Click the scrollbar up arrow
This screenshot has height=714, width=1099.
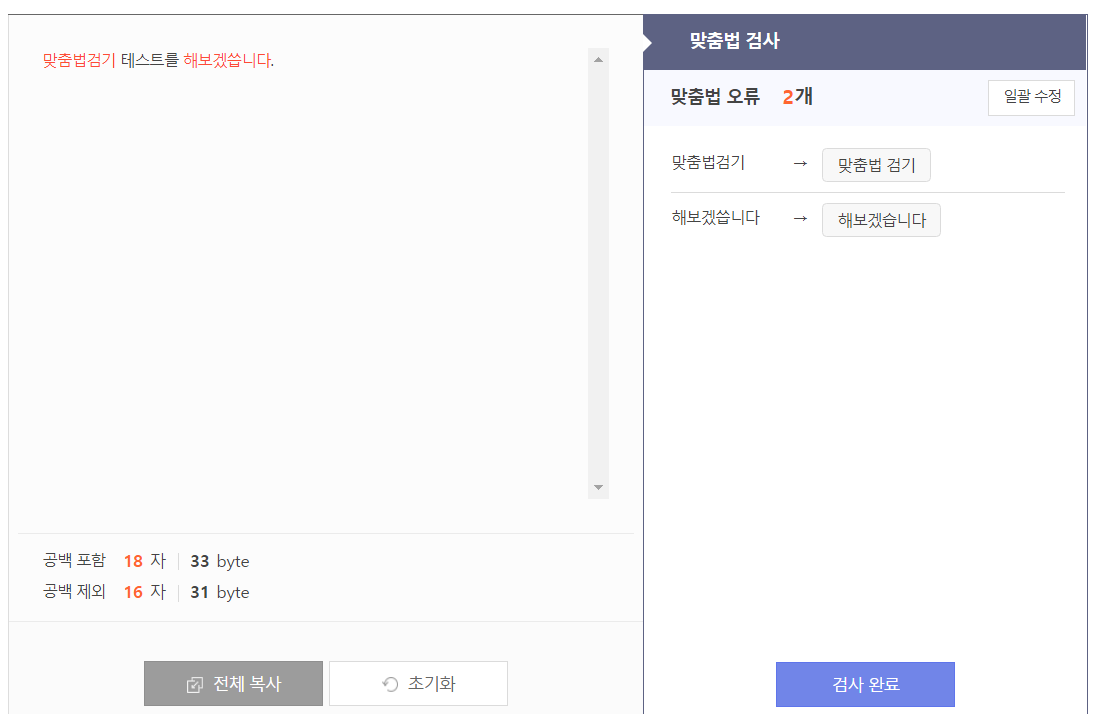[598, 57]
